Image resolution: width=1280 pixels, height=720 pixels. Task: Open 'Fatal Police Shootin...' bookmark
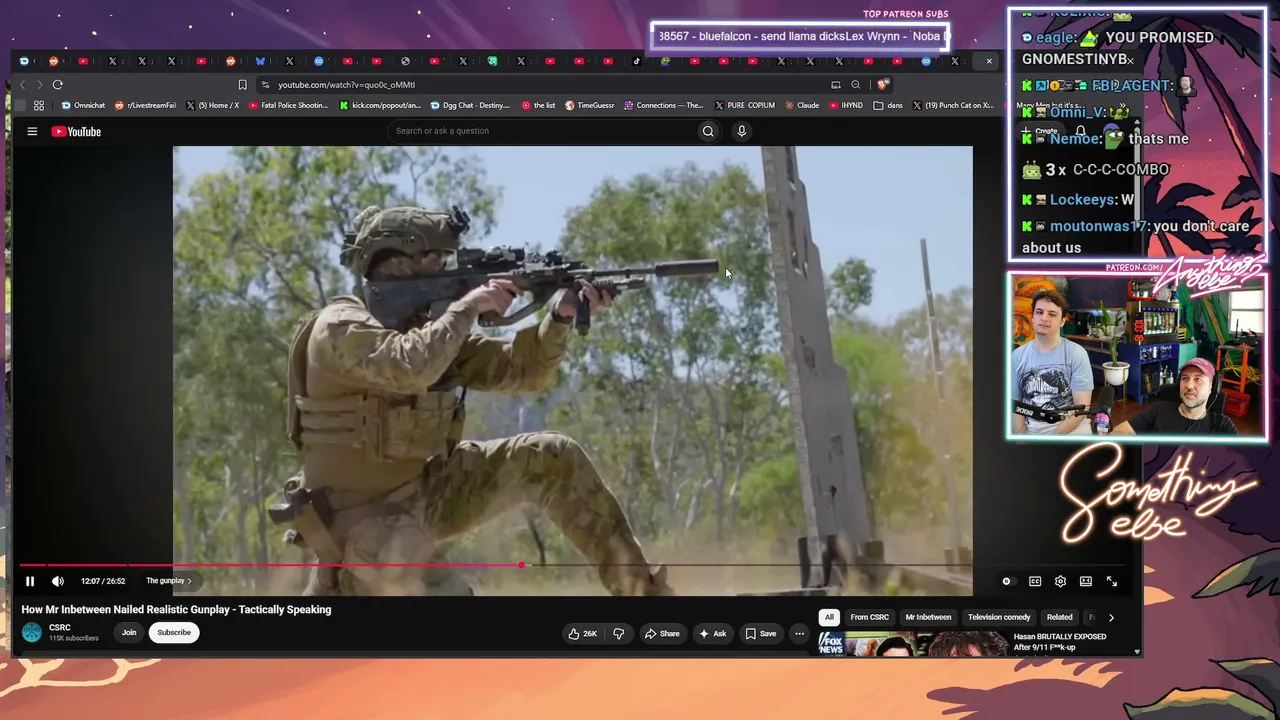coord(289,105)
